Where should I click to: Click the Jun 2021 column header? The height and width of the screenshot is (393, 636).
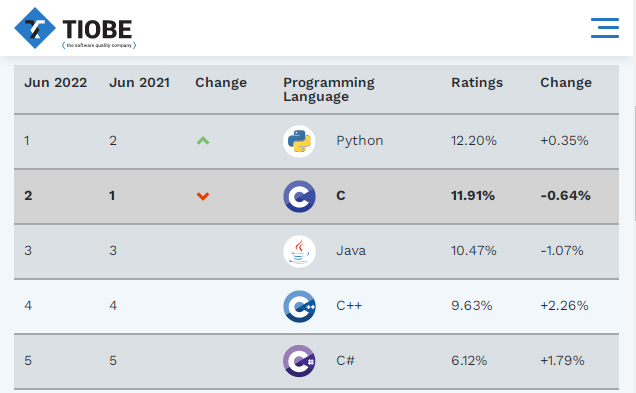(140, 83)
